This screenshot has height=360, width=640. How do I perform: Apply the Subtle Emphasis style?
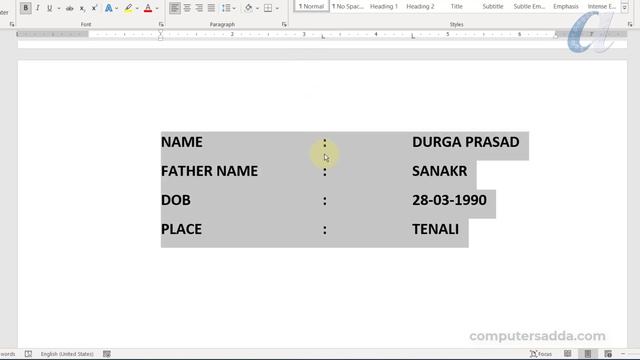click(529, 6)
